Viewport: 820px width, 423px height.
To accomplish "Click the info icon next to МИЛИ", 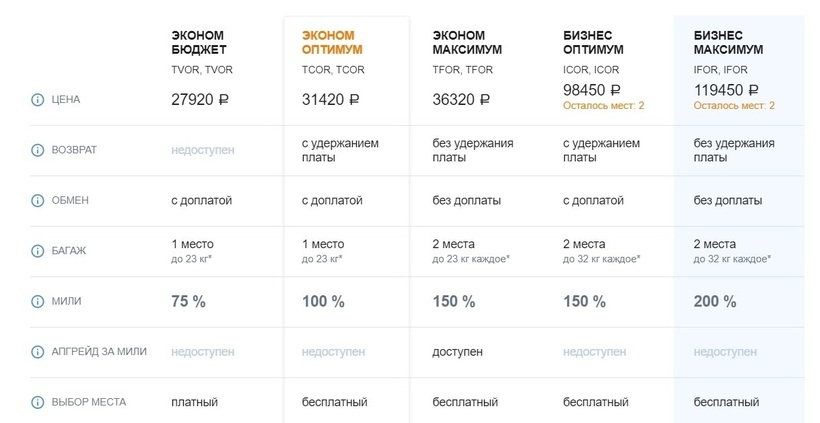I will click(38, 301).
